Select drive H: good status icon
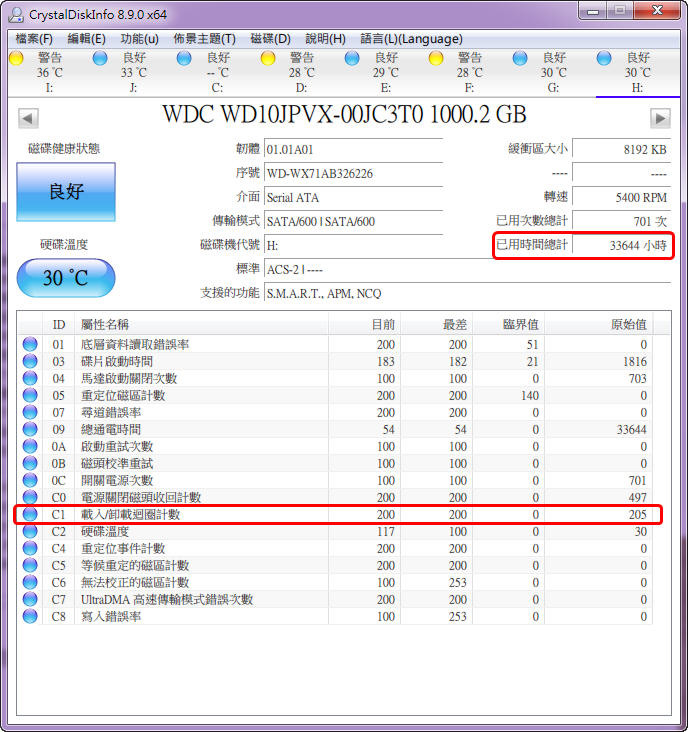The height and width of the screenshot is (732, 688). (x=604, y=58)
